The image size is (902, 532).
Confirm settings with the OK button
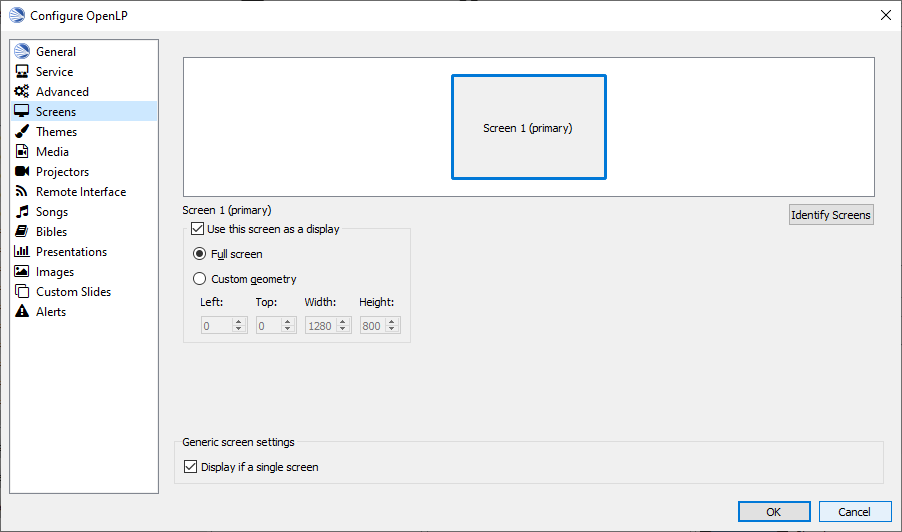[x=774, y=511]
